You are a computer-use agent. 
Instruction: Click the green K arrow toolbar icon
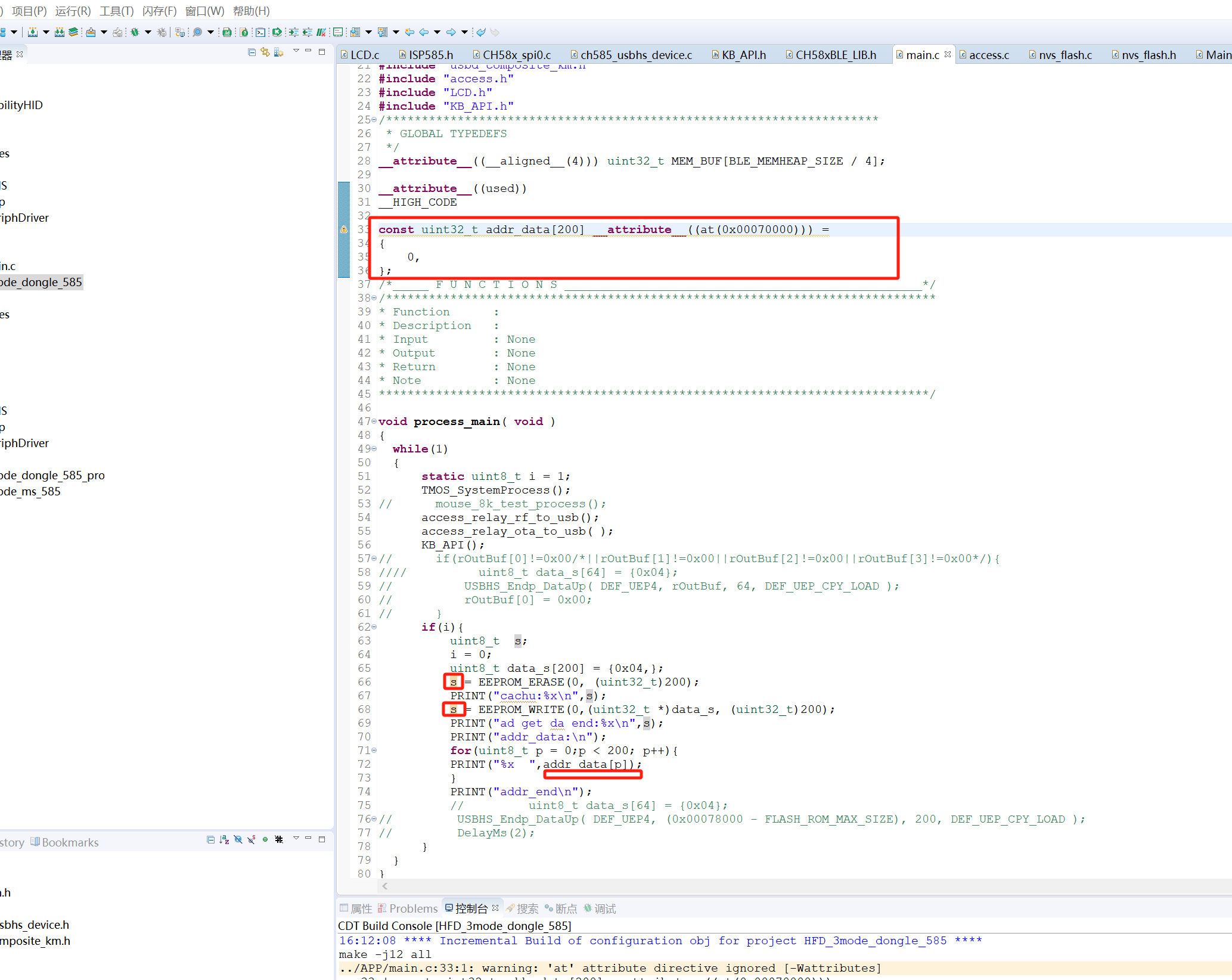[277, 32]
